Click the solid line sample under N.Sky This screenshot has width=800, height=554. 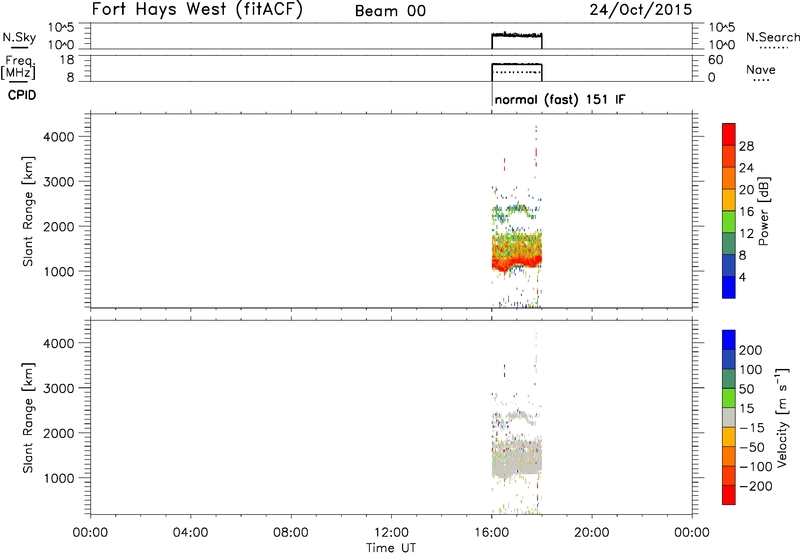pyautogui.click(x=19, y=47)
